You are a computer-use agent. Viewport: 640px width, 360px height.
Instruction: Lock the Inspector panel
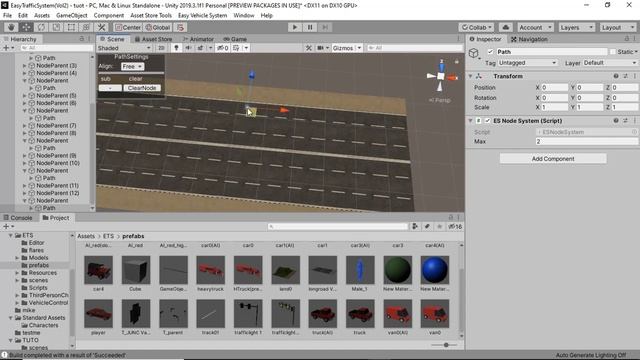click(x=627, y=39)
